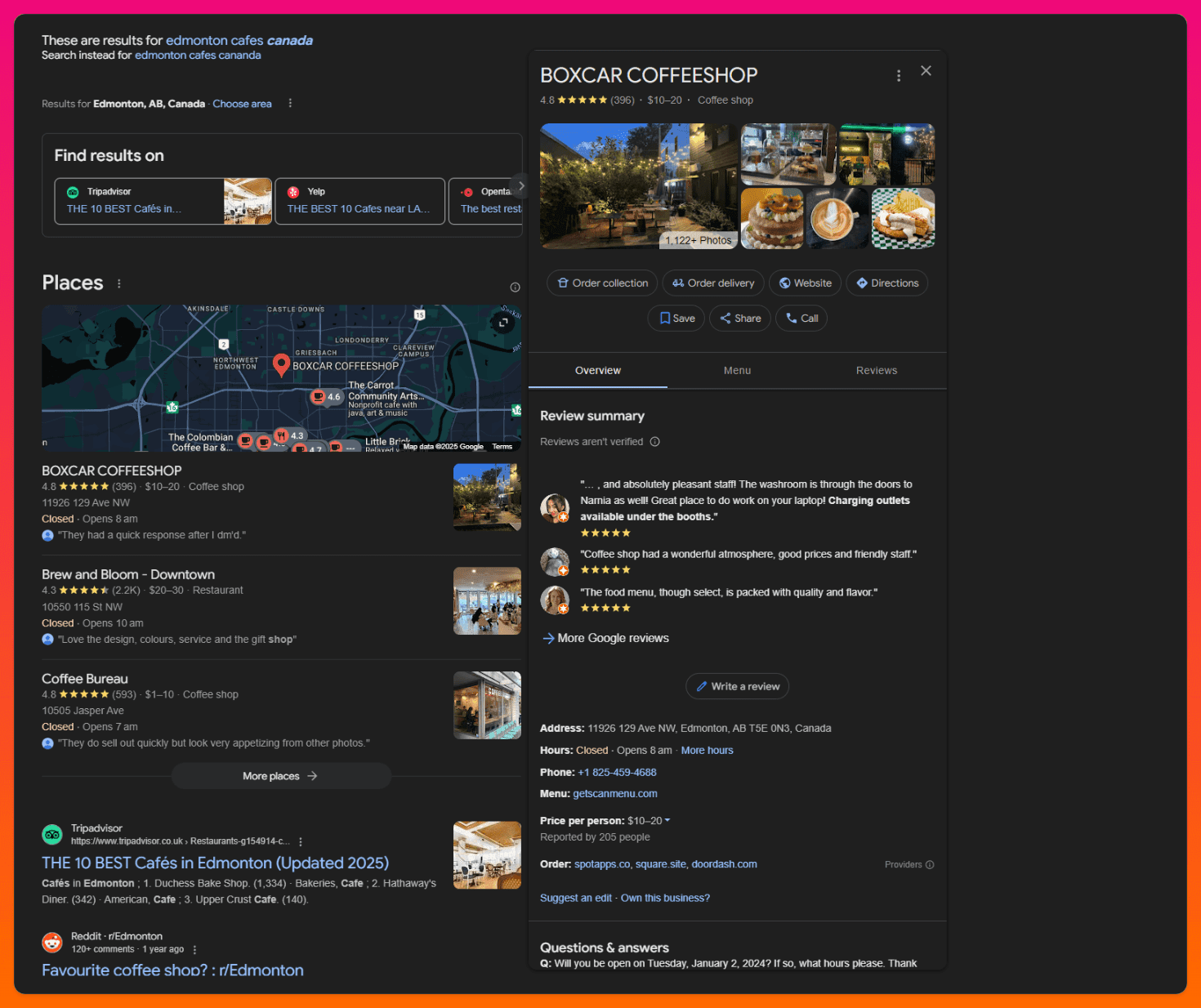Open the three-dot menu on the Reddit result

point(194,949)
